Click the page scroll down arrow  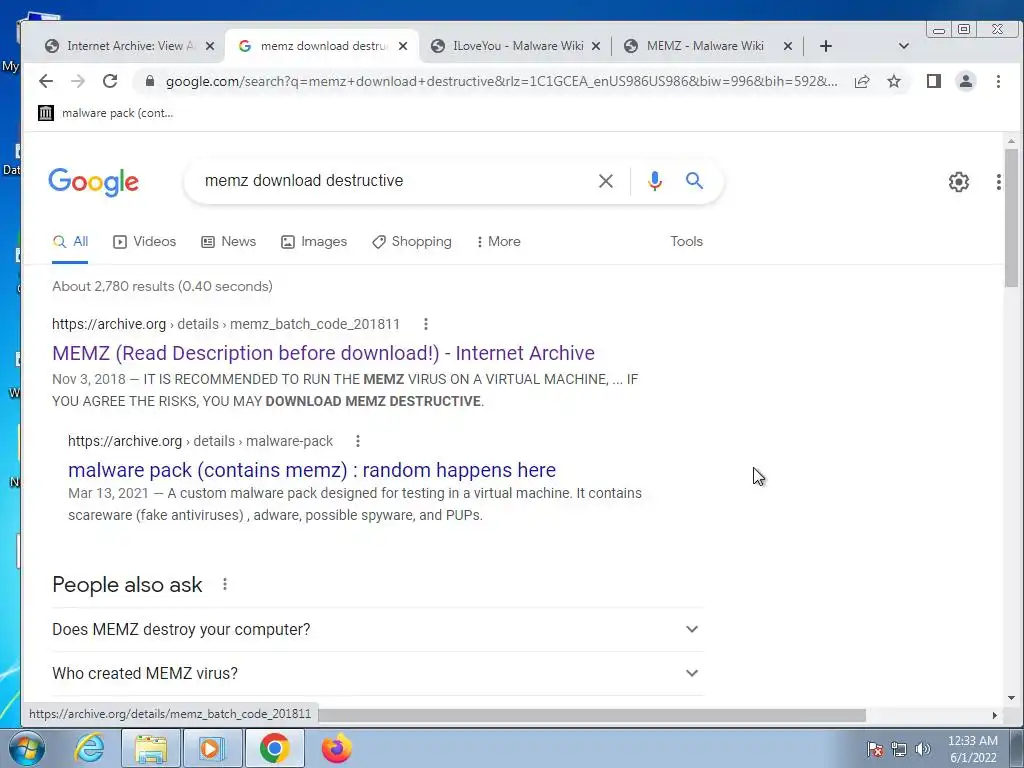1011,698
